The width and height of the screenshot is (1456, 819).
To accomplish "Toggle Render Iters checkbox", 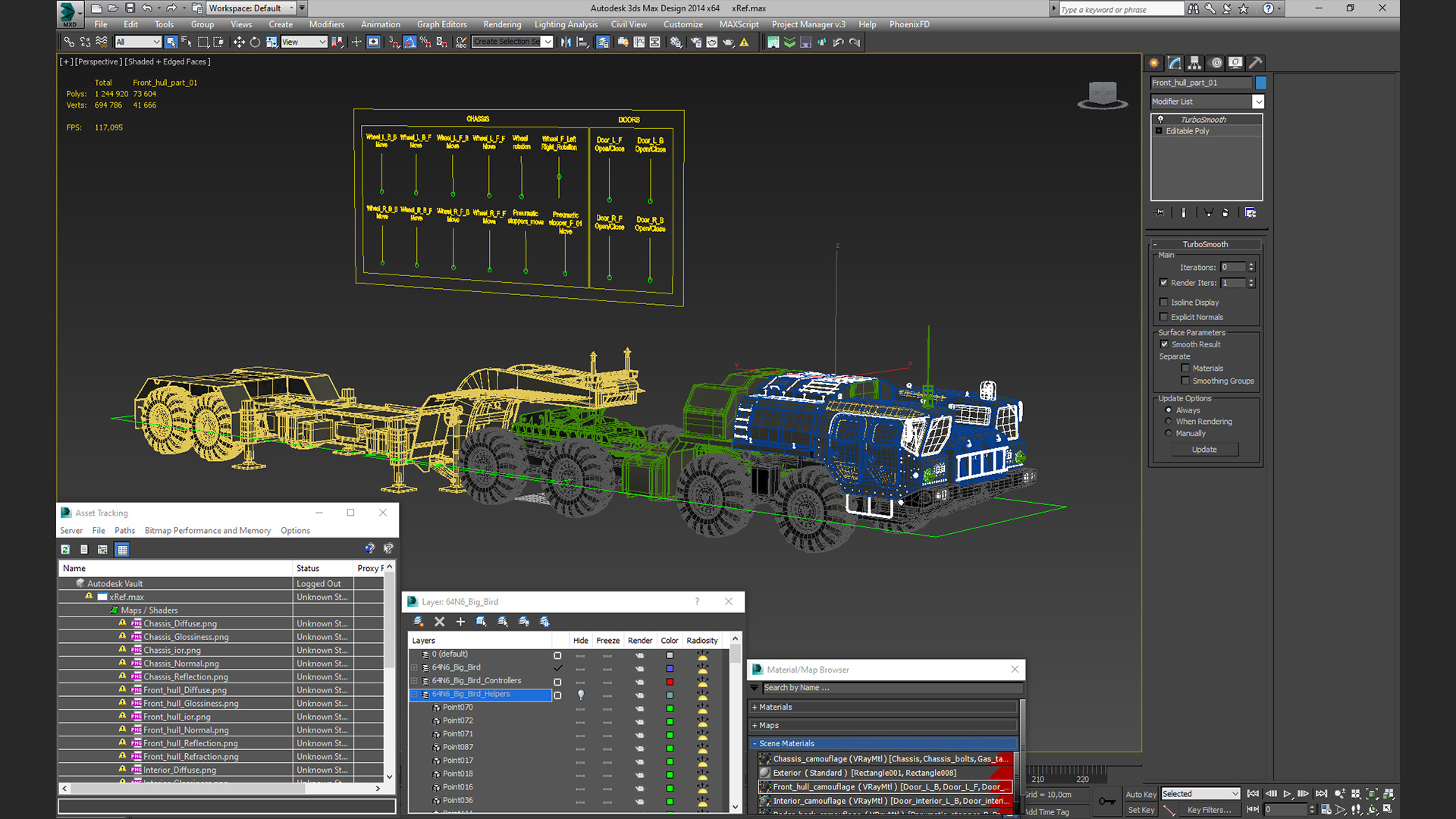I will point(1164,283).
